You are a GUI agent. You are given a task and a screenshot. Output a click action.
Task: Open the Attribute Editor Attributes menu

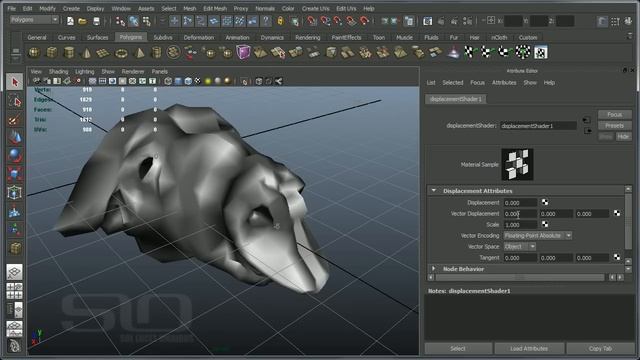[x=504, y=82]
